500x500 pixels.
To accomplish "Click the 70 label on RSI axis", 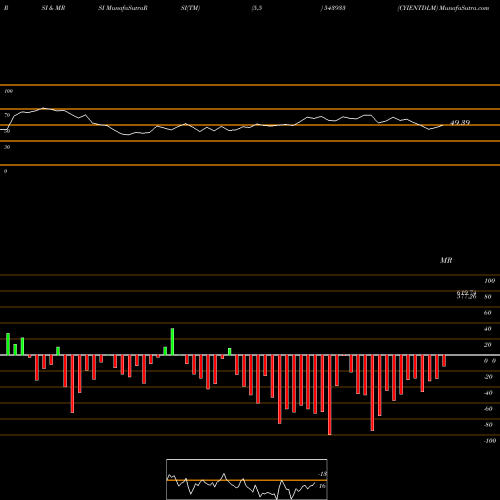I will click(x=7, y=115).
